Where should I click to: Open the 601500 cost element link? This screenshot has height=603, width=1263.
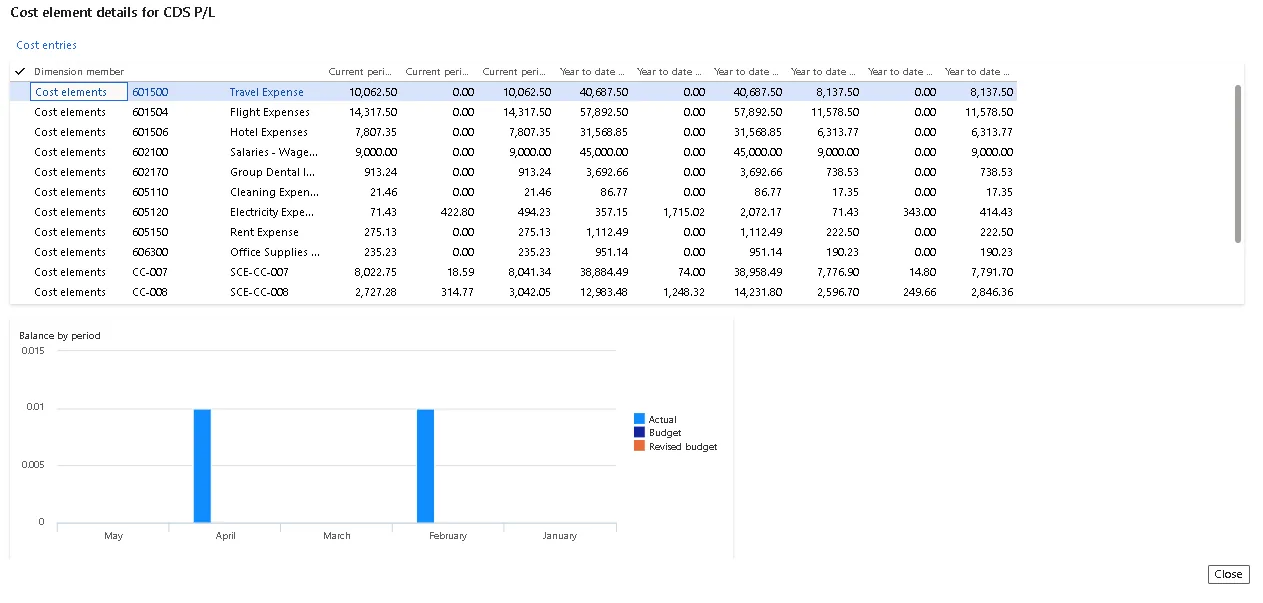150,92
